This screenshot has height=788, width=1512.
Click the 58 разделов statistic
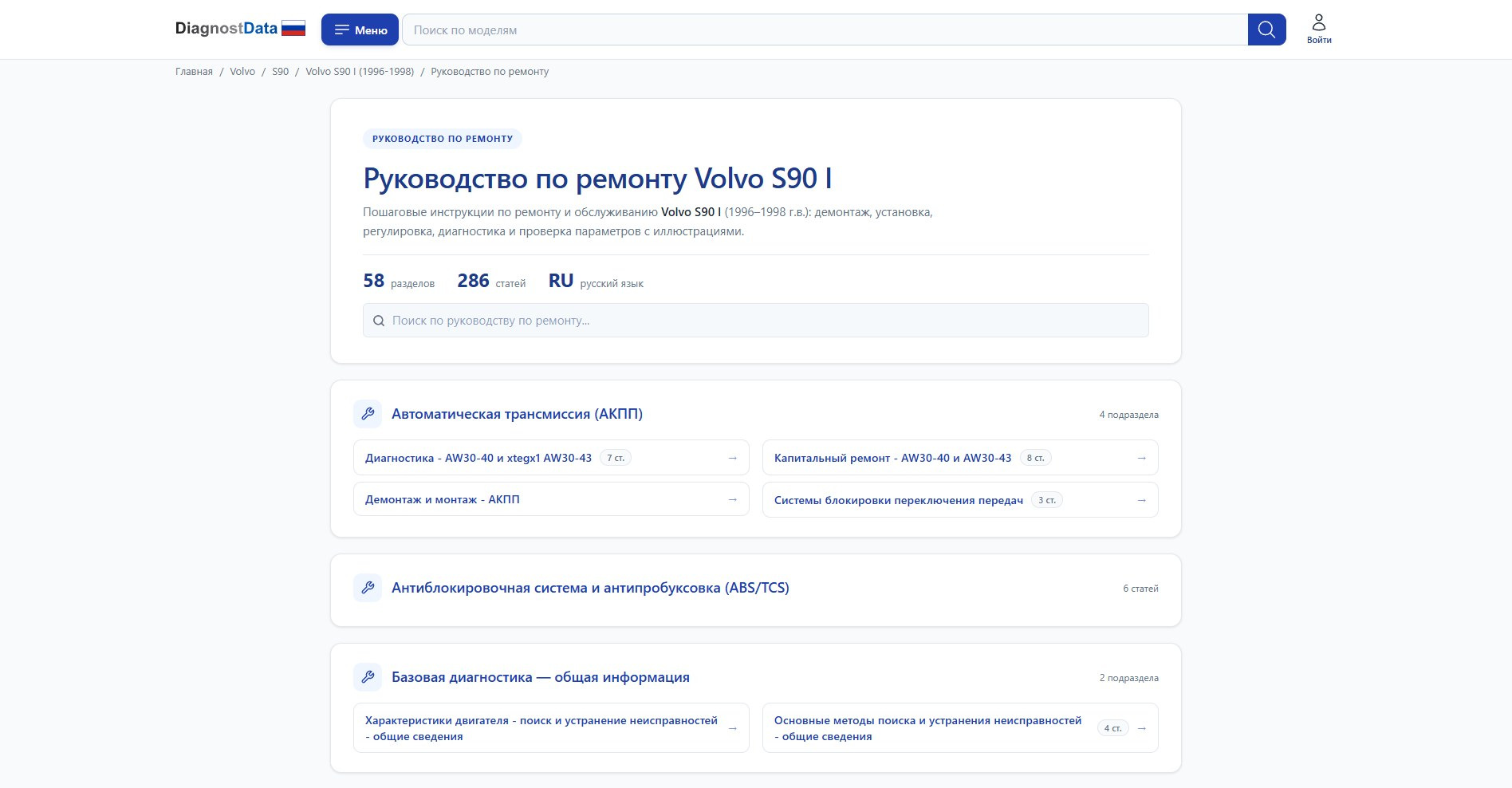(399, 282)
